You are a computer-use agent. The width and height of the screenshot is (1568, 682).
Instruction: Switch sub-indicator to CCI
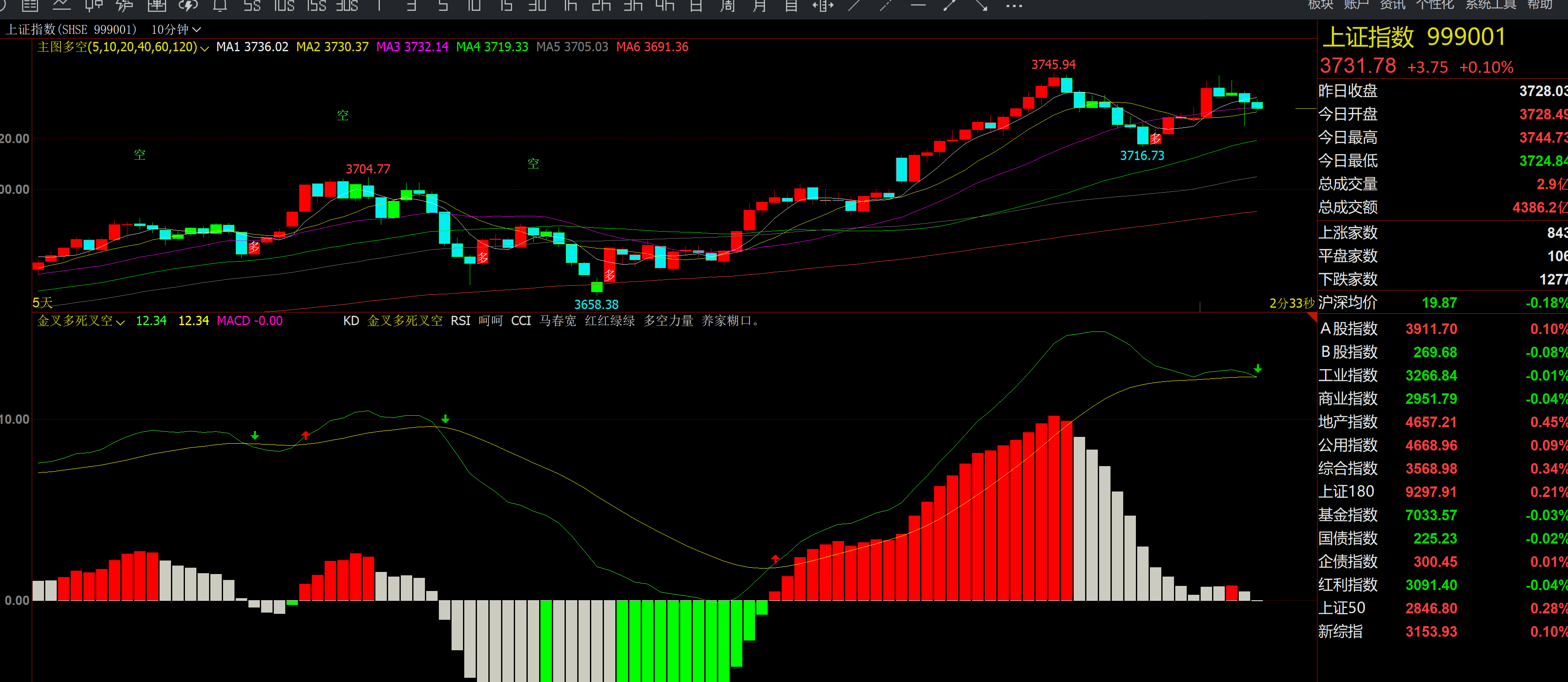click(x=521, y=321)
